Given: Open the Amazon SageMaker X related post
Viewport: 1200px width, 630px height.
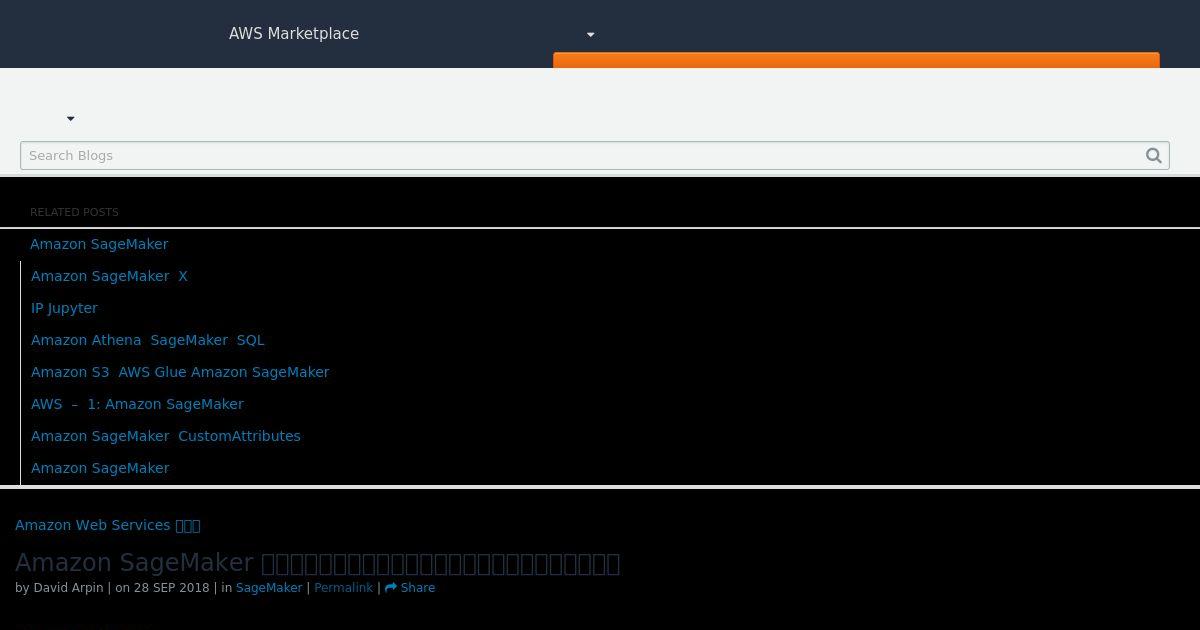Looking at the screenshot, I should [109, 276].
